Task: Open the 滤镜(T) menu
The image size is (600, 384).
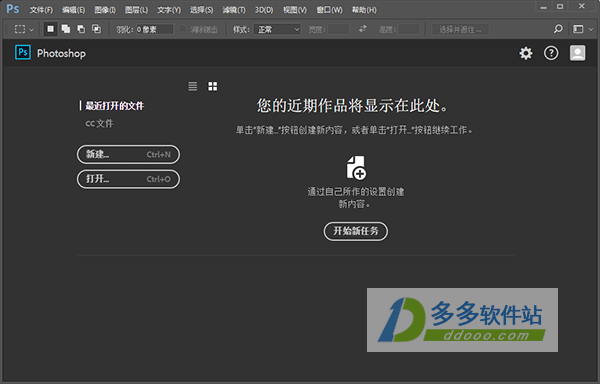Action: point(234,10)
